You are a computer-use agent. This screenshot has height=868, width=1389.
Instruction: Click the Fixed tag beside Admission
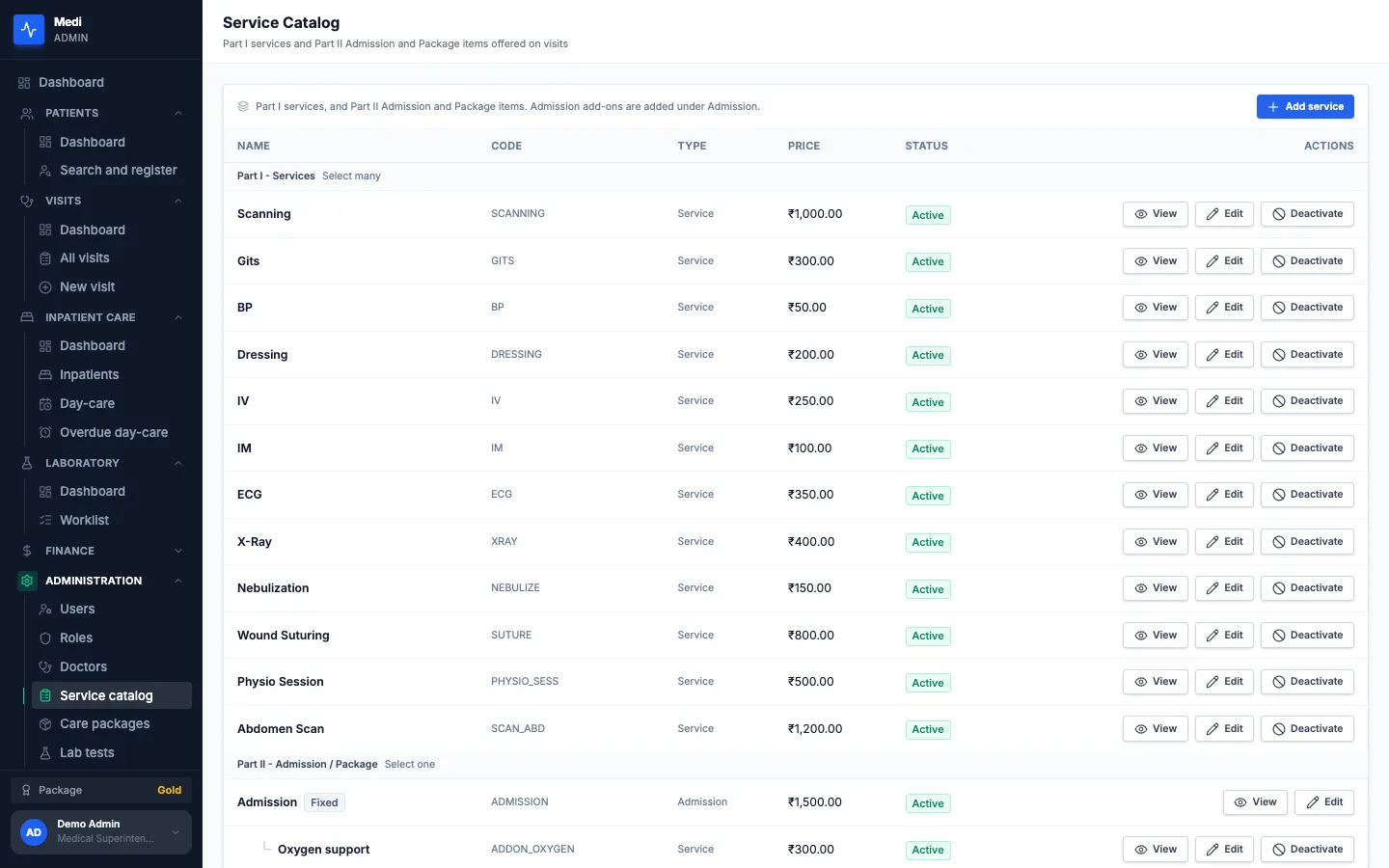[324, 802]
